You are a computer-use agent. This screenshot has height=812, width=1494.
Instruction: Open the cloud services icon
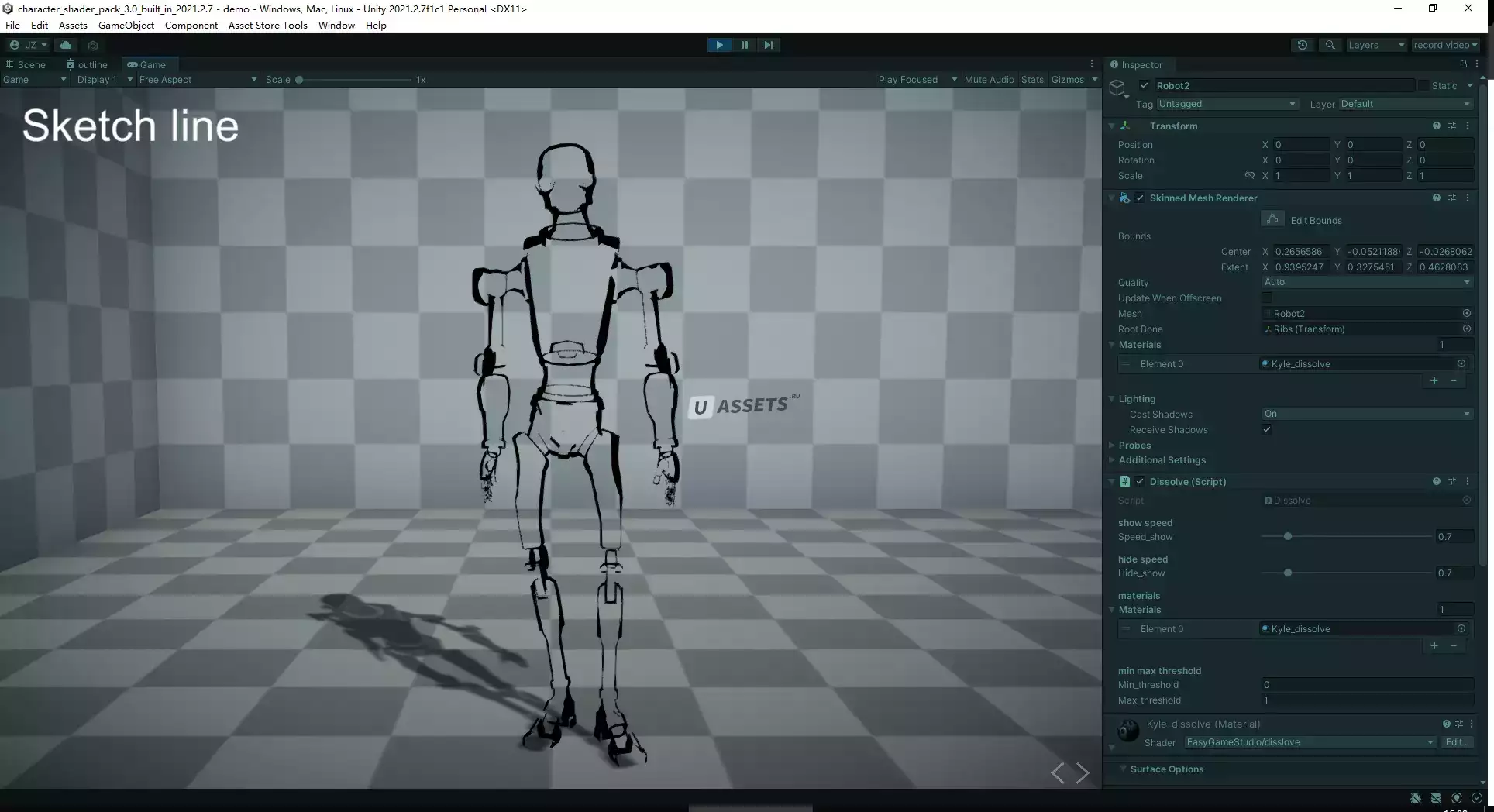coord(66,45)
